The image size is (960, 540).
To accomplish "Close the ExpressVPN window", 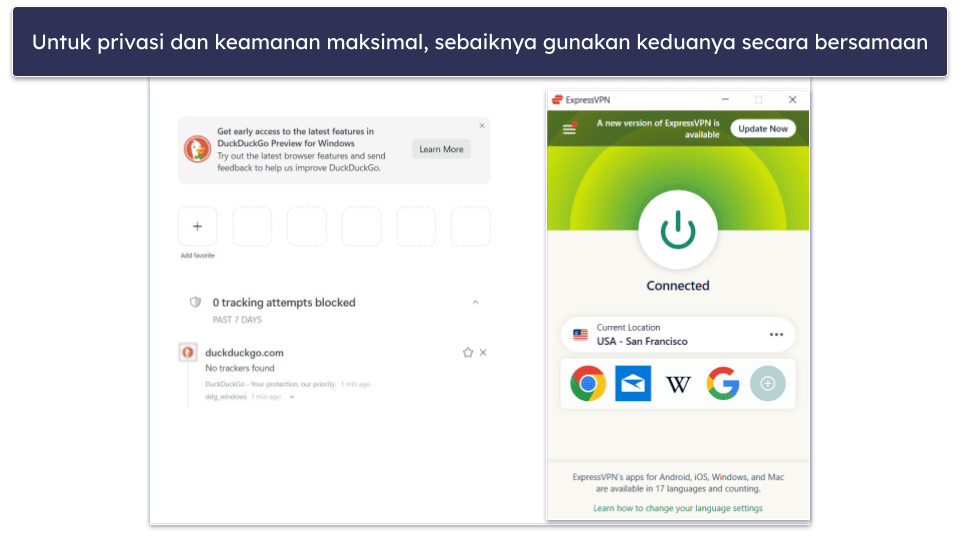I will [792, 99].
